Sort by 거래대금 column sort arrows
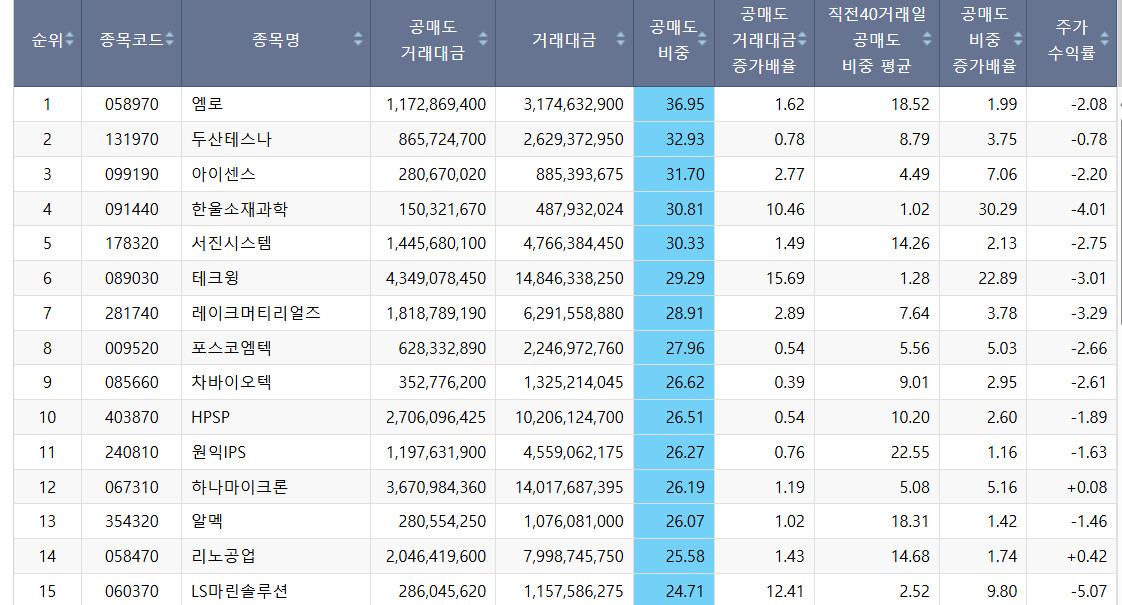The image size is (1122, 605). click(620, 39)
